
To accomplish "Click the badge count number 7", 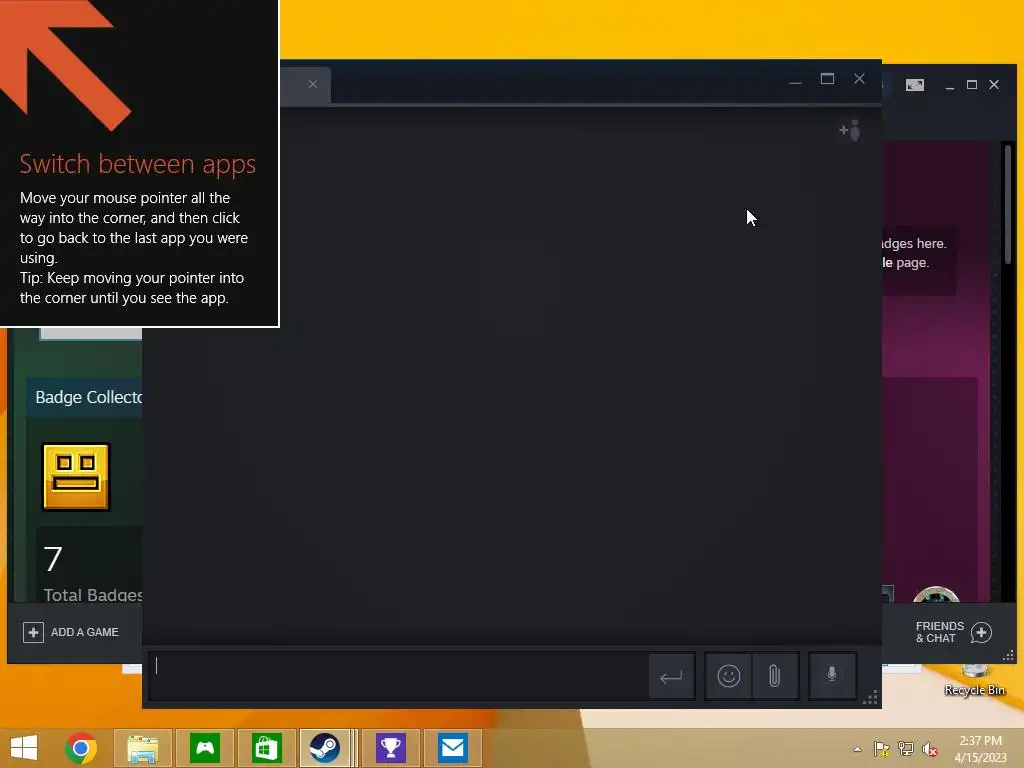I will [53, 559].
